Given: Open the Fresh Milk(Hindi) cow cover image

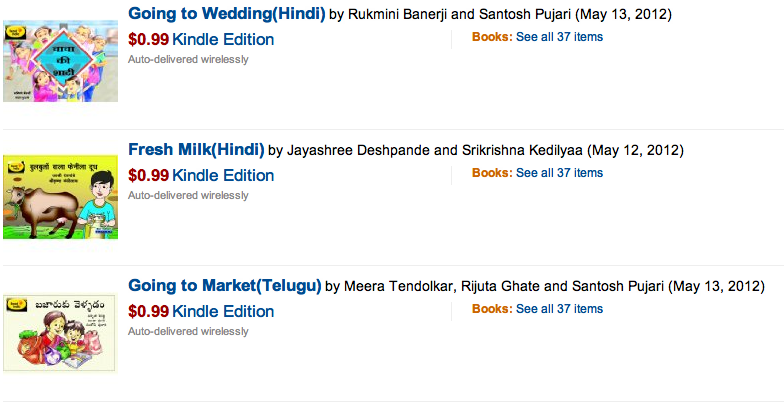Looking at the screenshot, I should (60, 196).
